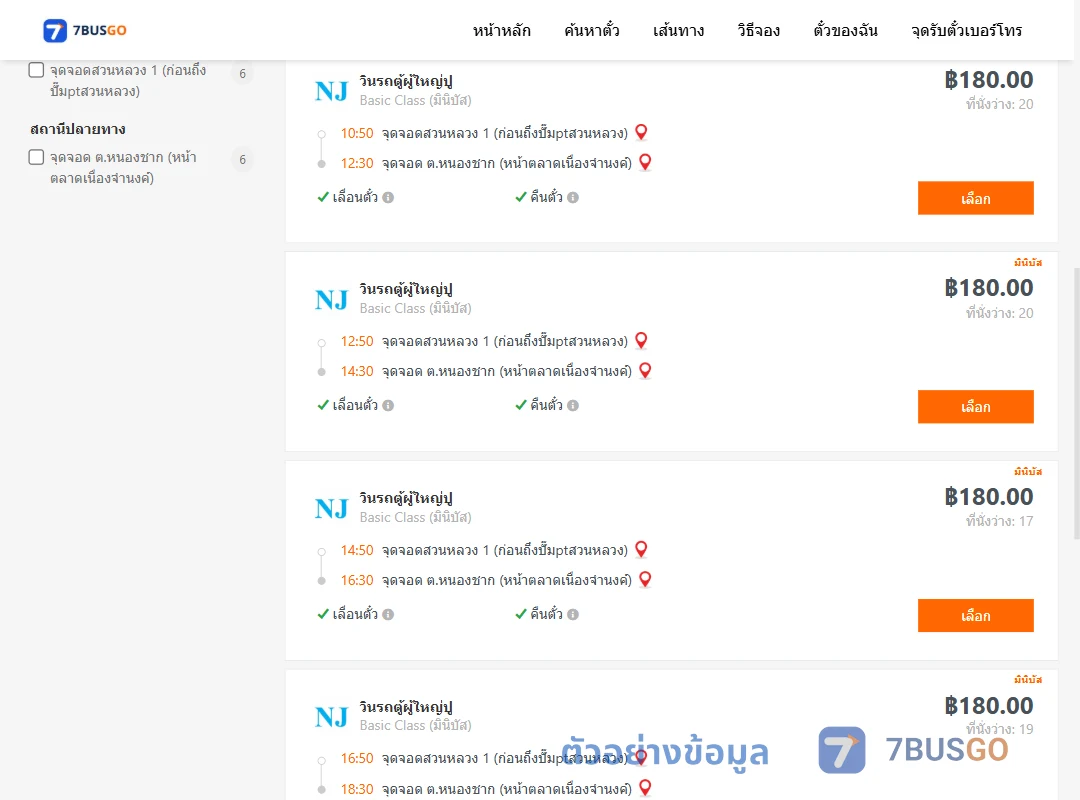1080x800 pixels.
Task: Click the NJ operator logo on 14:50 trip
Action: tap(331, 509)
